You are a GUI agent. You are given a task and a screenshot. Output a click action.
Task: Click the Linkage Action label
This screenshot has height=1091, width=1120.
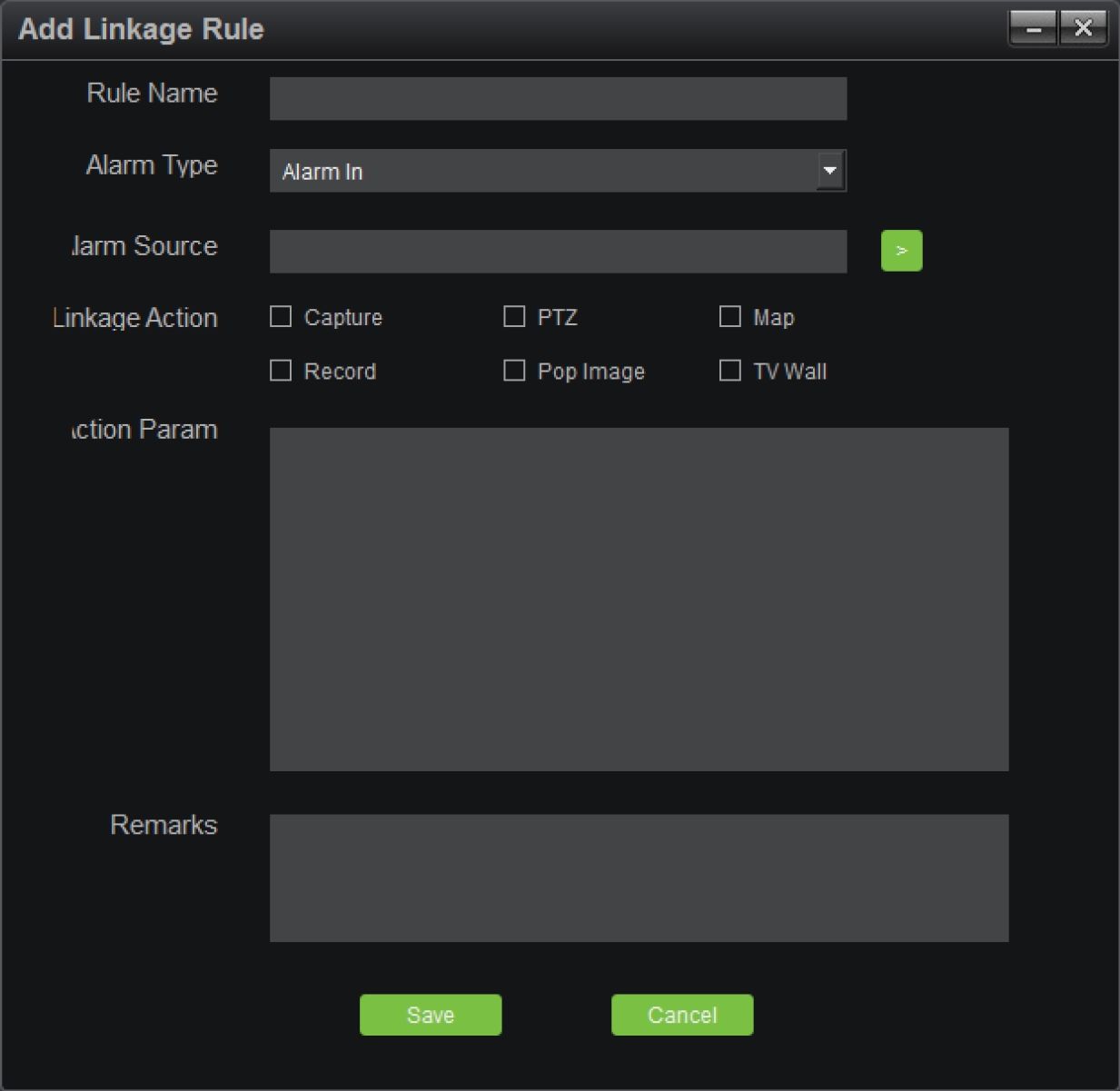point(135,318)
